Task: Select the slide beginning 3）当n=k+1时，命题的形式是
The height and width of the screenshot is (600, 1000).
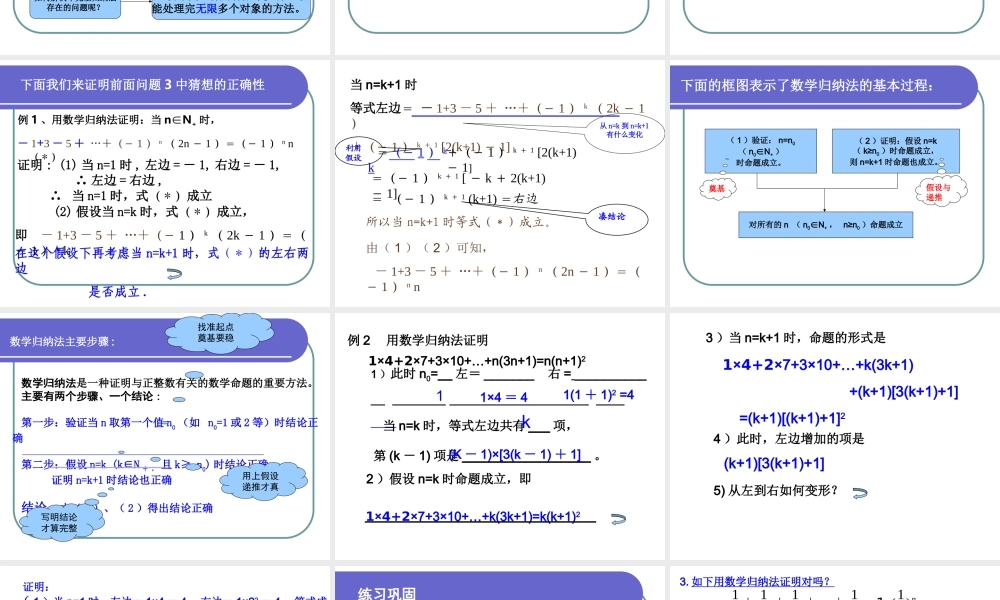Action: (x=835, y=435)
